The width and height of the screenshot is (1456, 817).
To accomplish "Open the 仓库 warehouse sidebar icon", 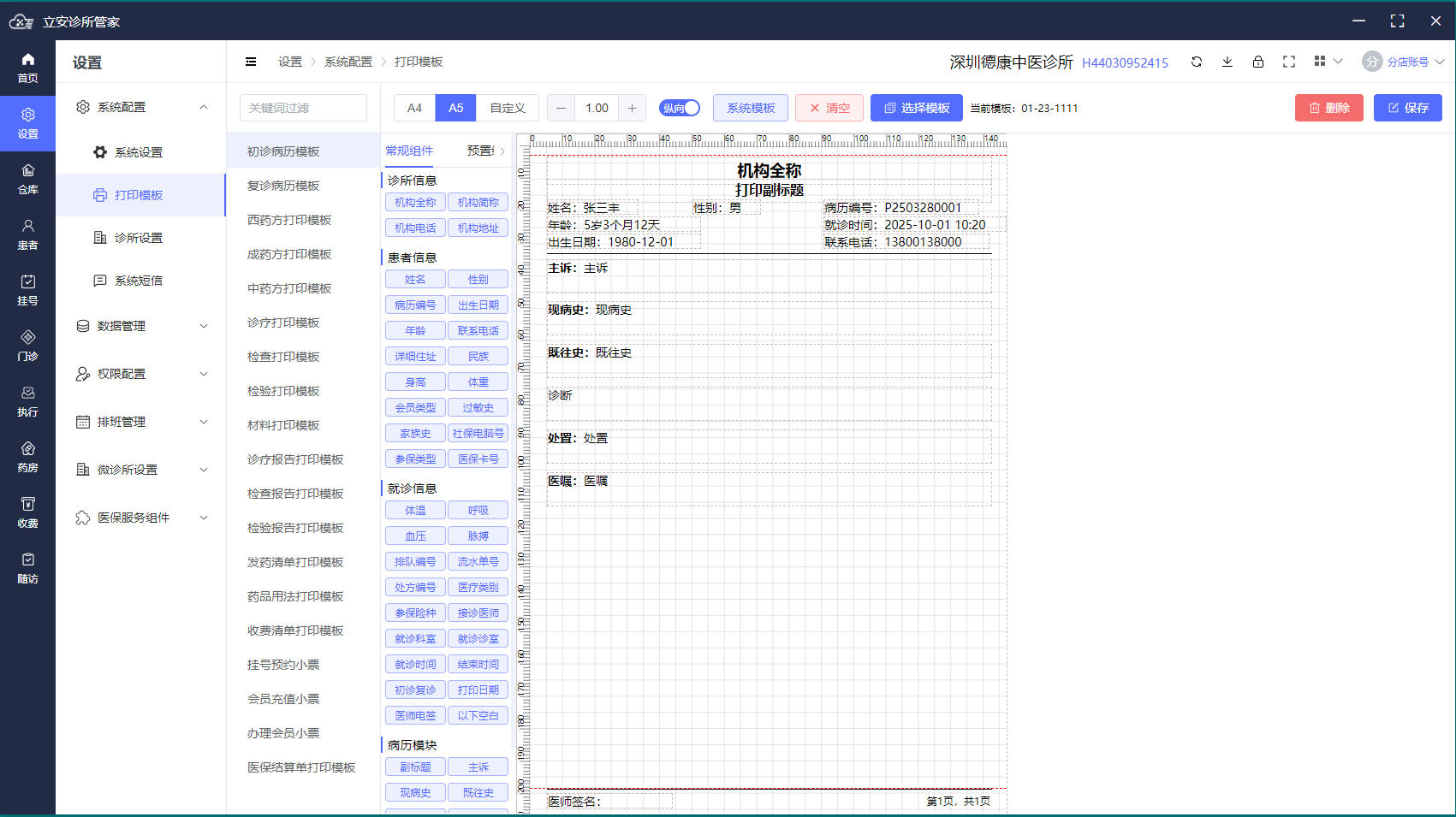I will coord(27,179).
